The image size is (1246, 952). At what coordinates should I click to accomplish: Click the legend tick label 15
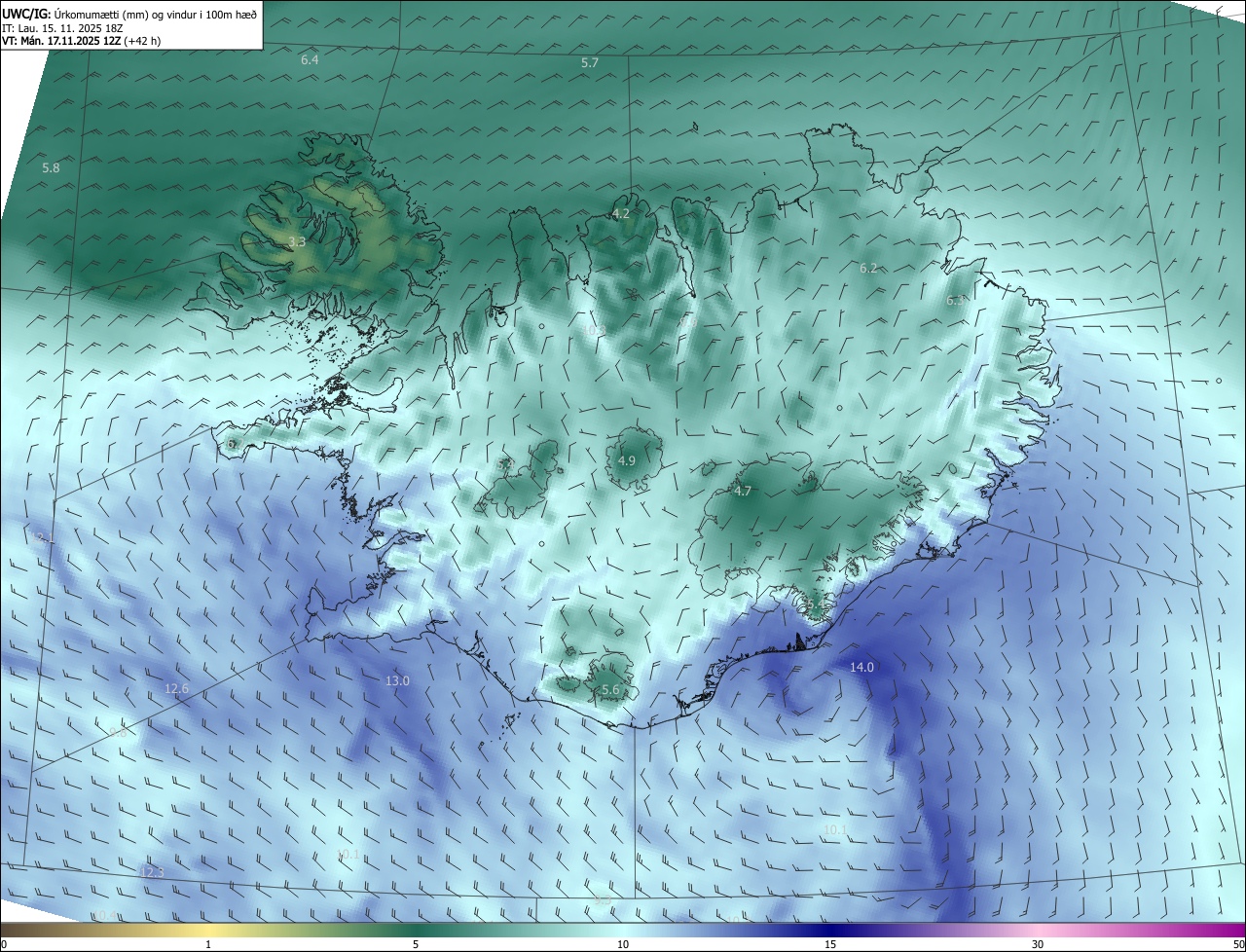click(x=830, y=945)
